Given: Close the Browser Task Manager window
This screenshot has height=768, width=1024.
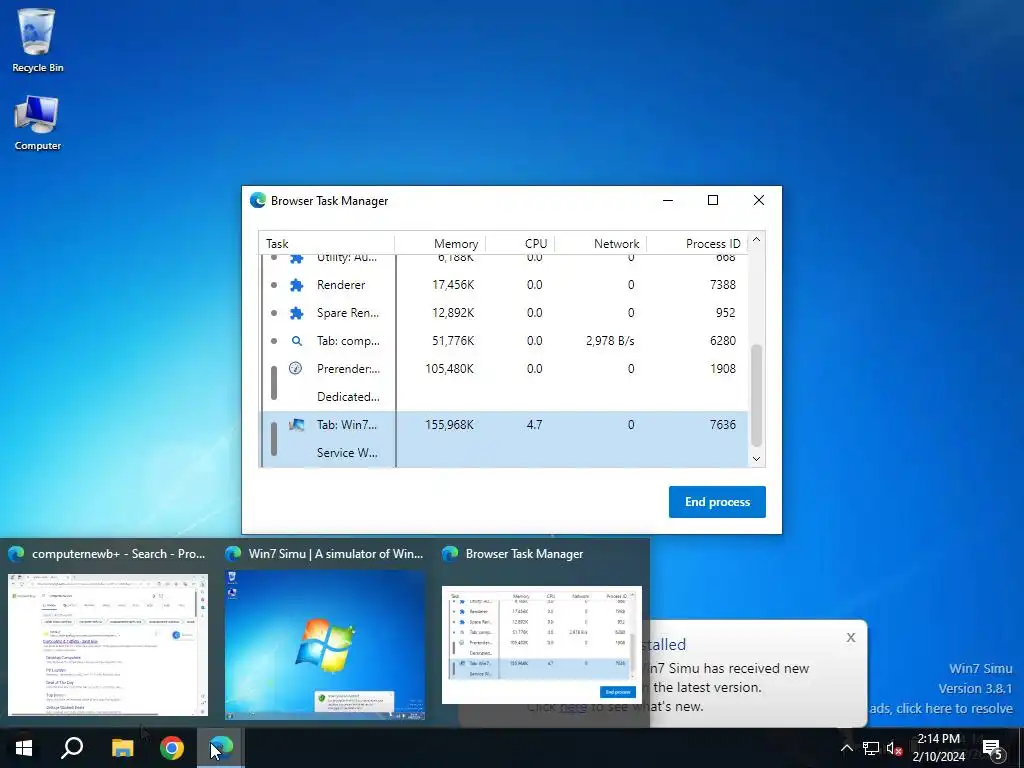Looking at the screenshot, I should 758,200.
